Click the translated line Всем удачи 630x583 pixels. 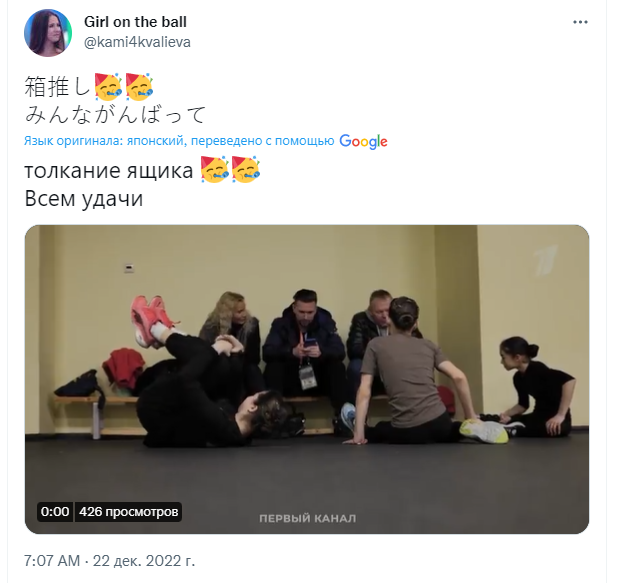(84, 198)
